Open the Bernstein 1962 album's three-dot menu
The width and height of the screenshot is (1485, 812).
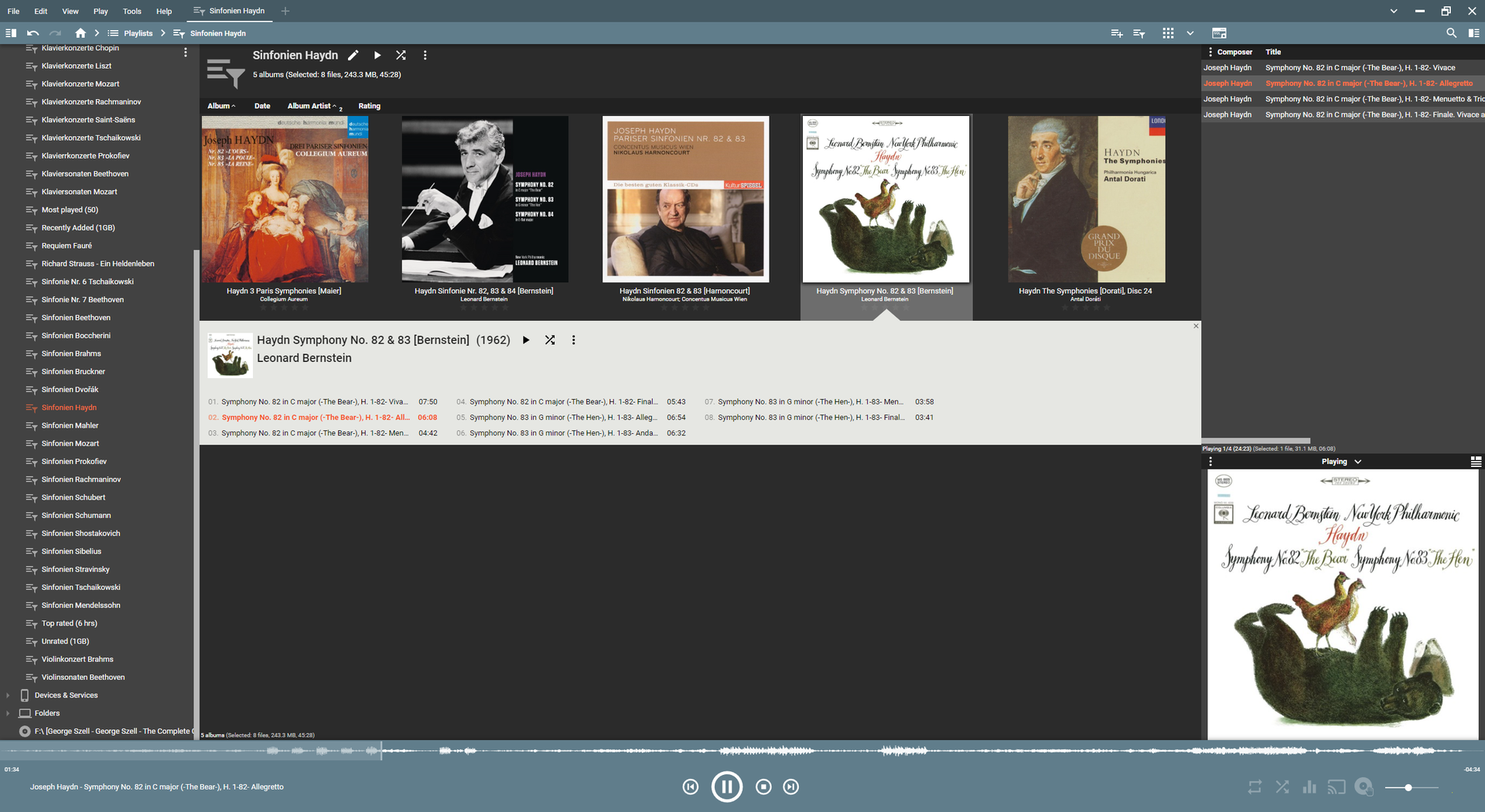tap(573, 340)
